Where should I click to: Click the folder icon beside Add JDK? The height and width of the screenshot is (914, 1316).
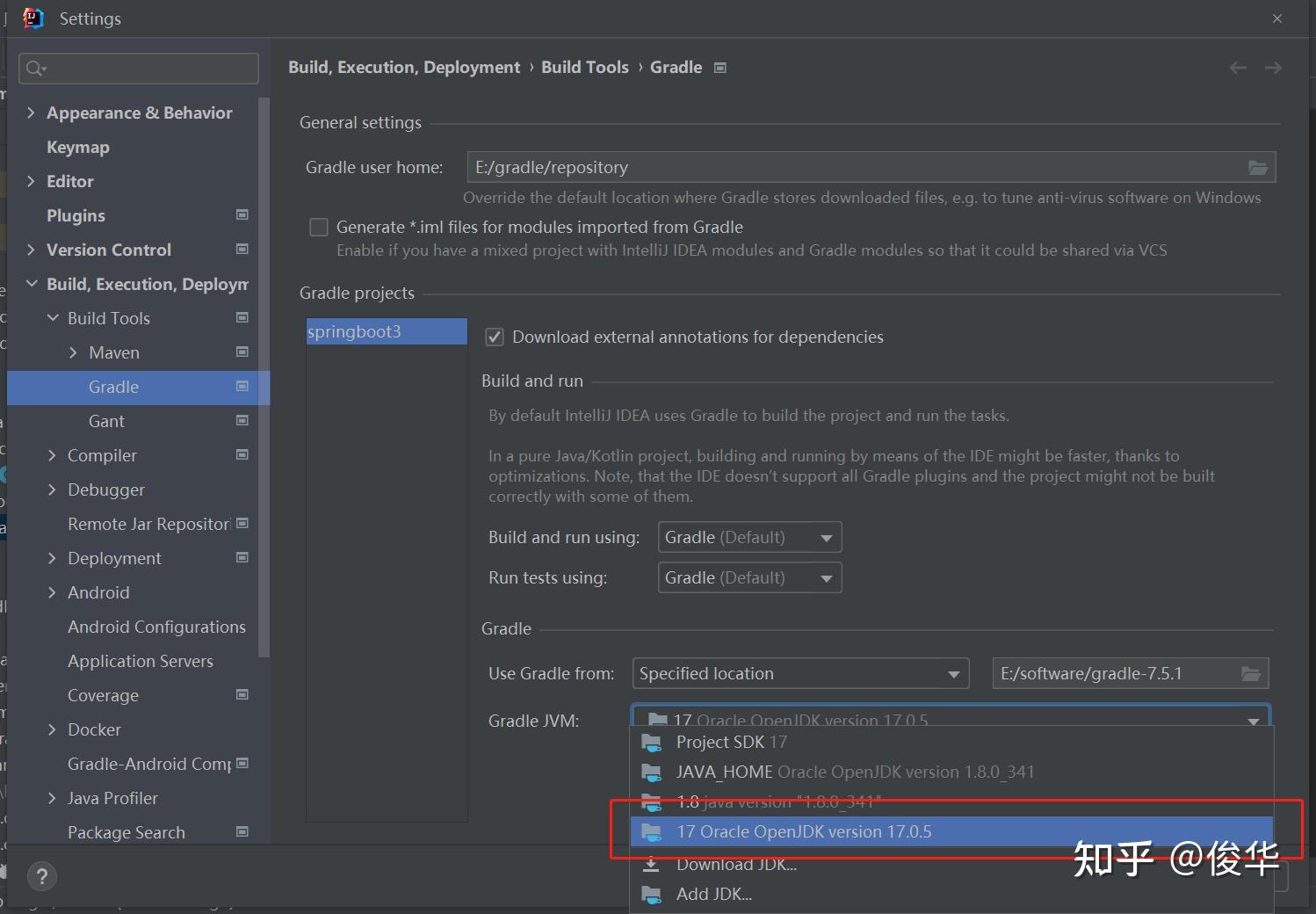[651, 895]
